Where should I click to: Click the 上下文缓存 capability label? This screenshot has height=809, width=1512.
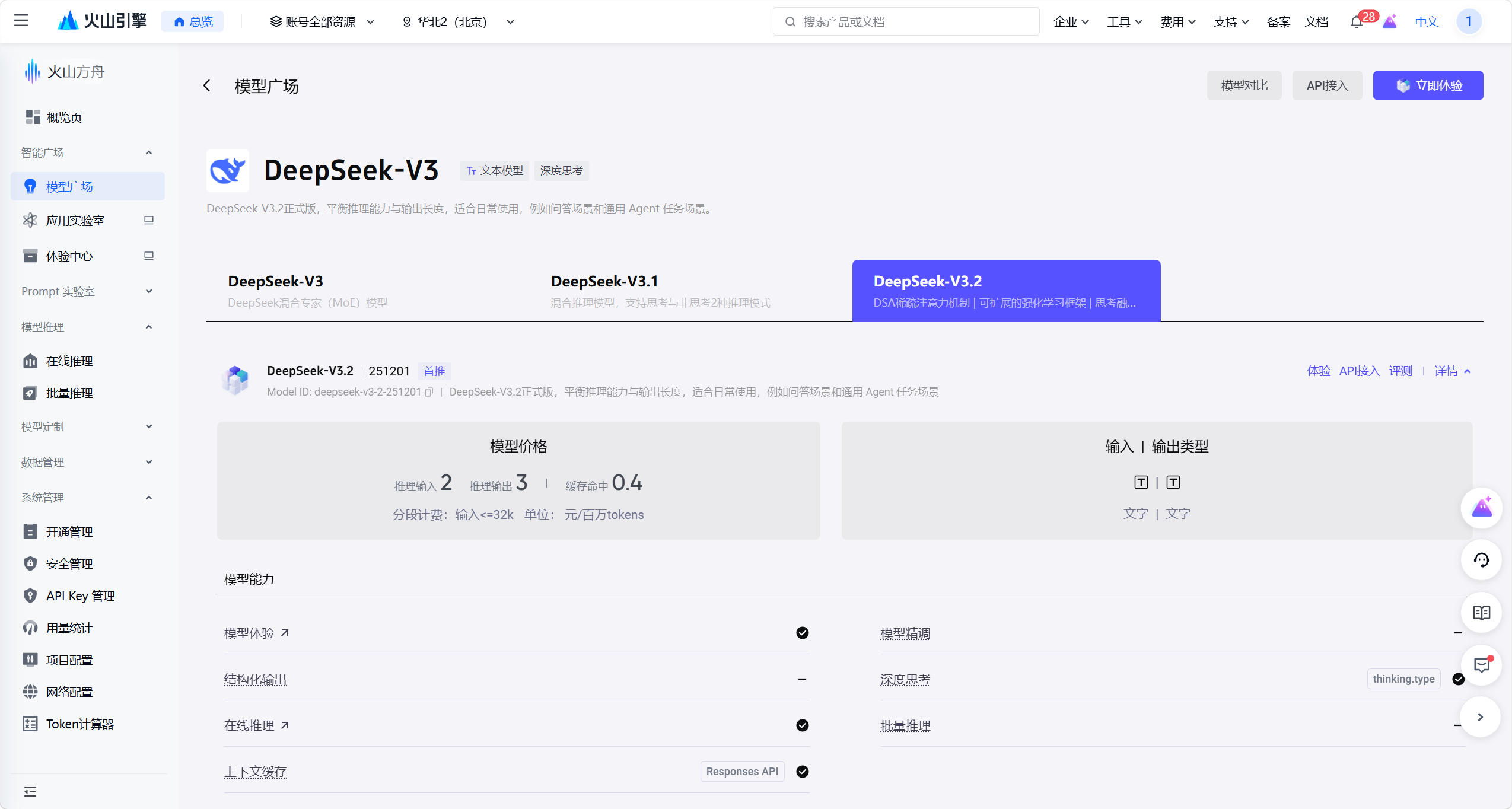click(x=255, y=772)
